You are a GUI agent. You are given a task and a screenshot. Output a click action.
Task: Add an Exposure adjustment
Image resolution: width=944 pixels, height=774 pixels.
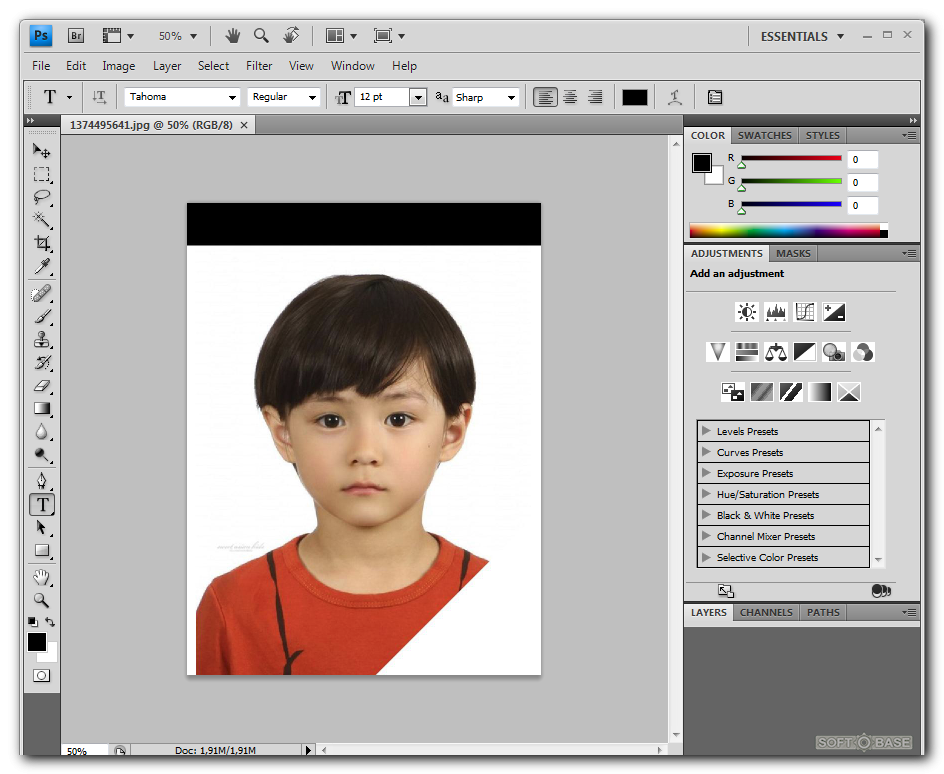[834, 312]
